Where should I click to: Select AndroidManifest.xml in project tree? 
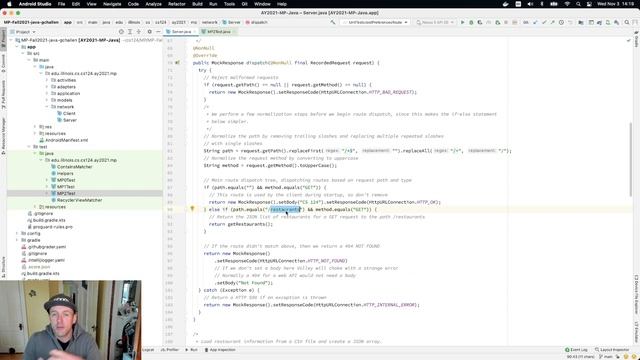pyautogui.click(x=67, y=140)
